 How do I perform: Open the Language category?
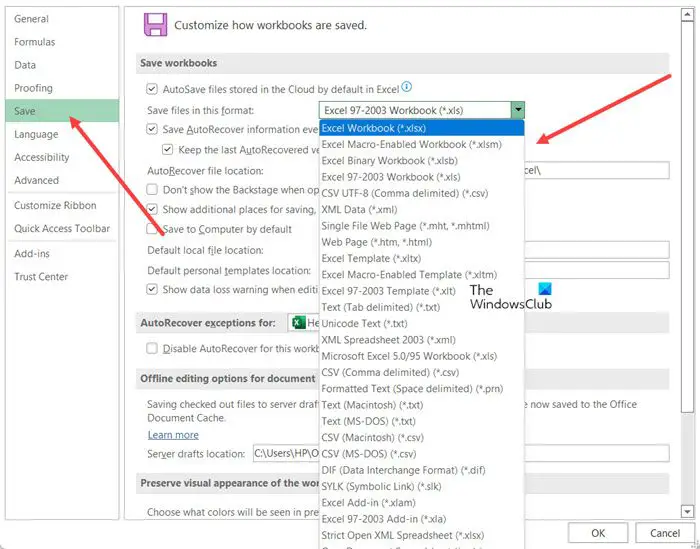pos(62,134)
